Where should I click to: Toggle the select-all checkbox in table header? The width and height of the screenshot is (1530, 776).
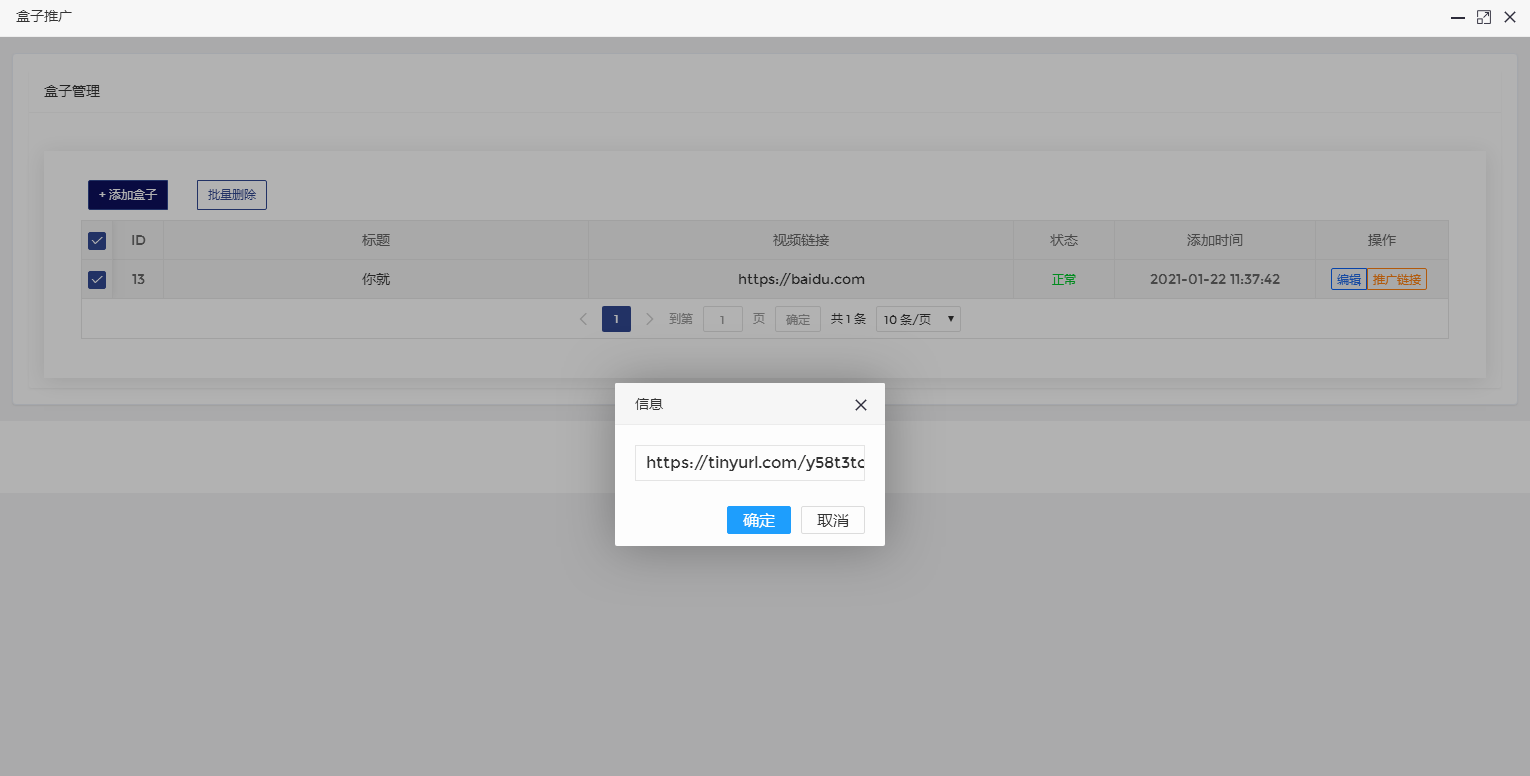pos(97,240)
